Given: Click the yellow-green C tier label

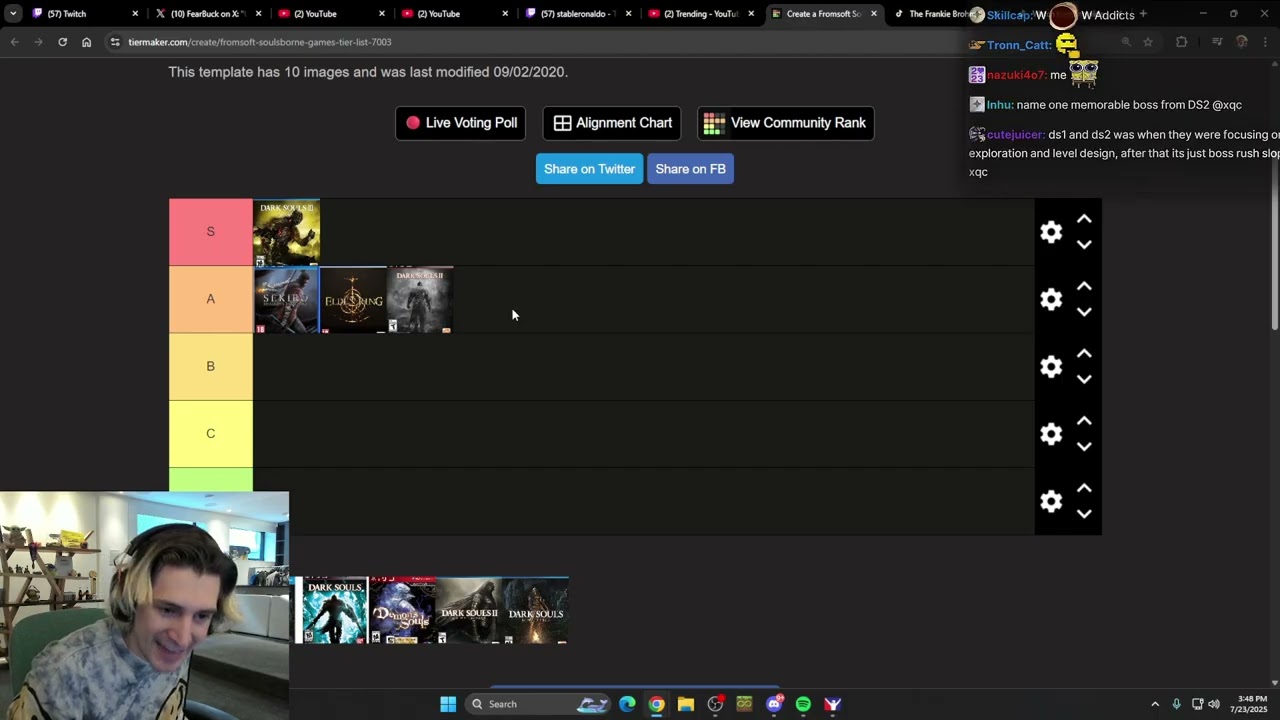Looking at the screenshot, I should click(211, 433).
